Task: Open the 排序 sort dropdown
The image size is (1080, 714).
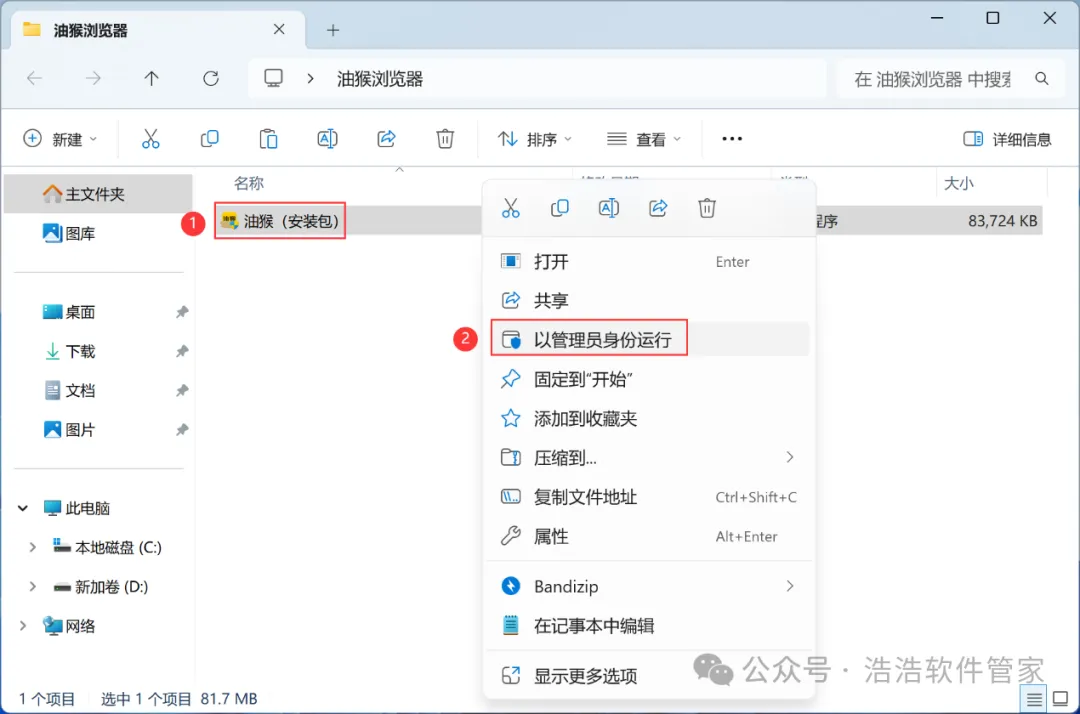Action: [534, 139]
